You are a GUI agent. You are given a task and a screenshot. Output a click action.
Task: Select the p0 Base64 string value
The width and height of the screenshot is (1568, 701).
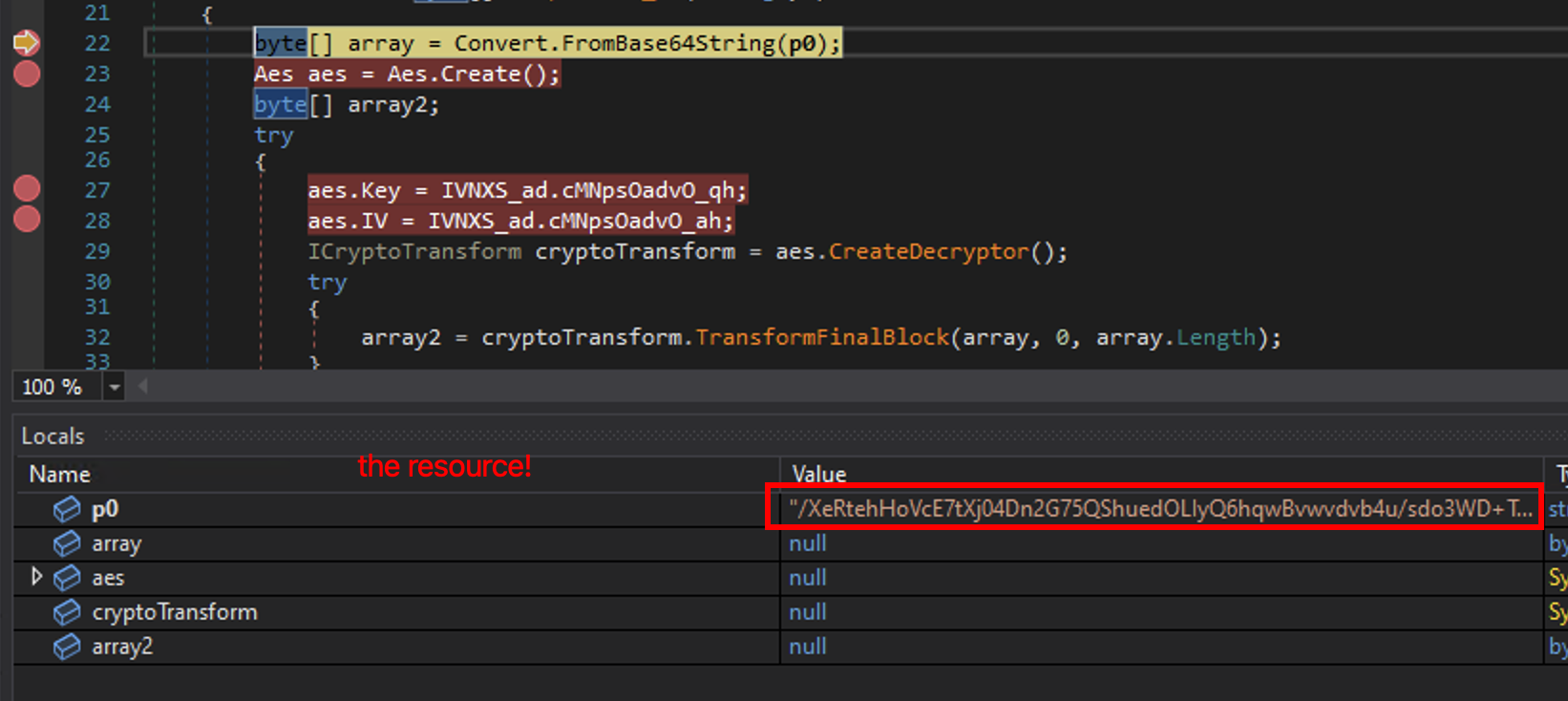[x=1159, y=509]
